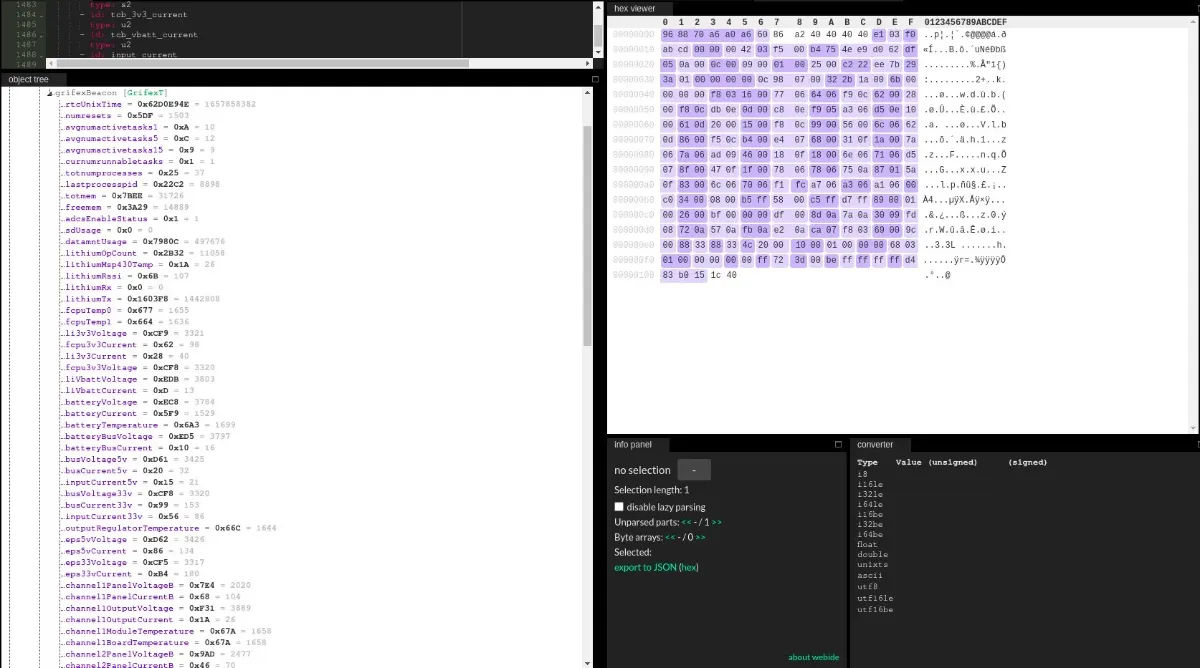1200x668 pixels.
Task: Fold code at line 1484
Action: [x=40, y=16]
